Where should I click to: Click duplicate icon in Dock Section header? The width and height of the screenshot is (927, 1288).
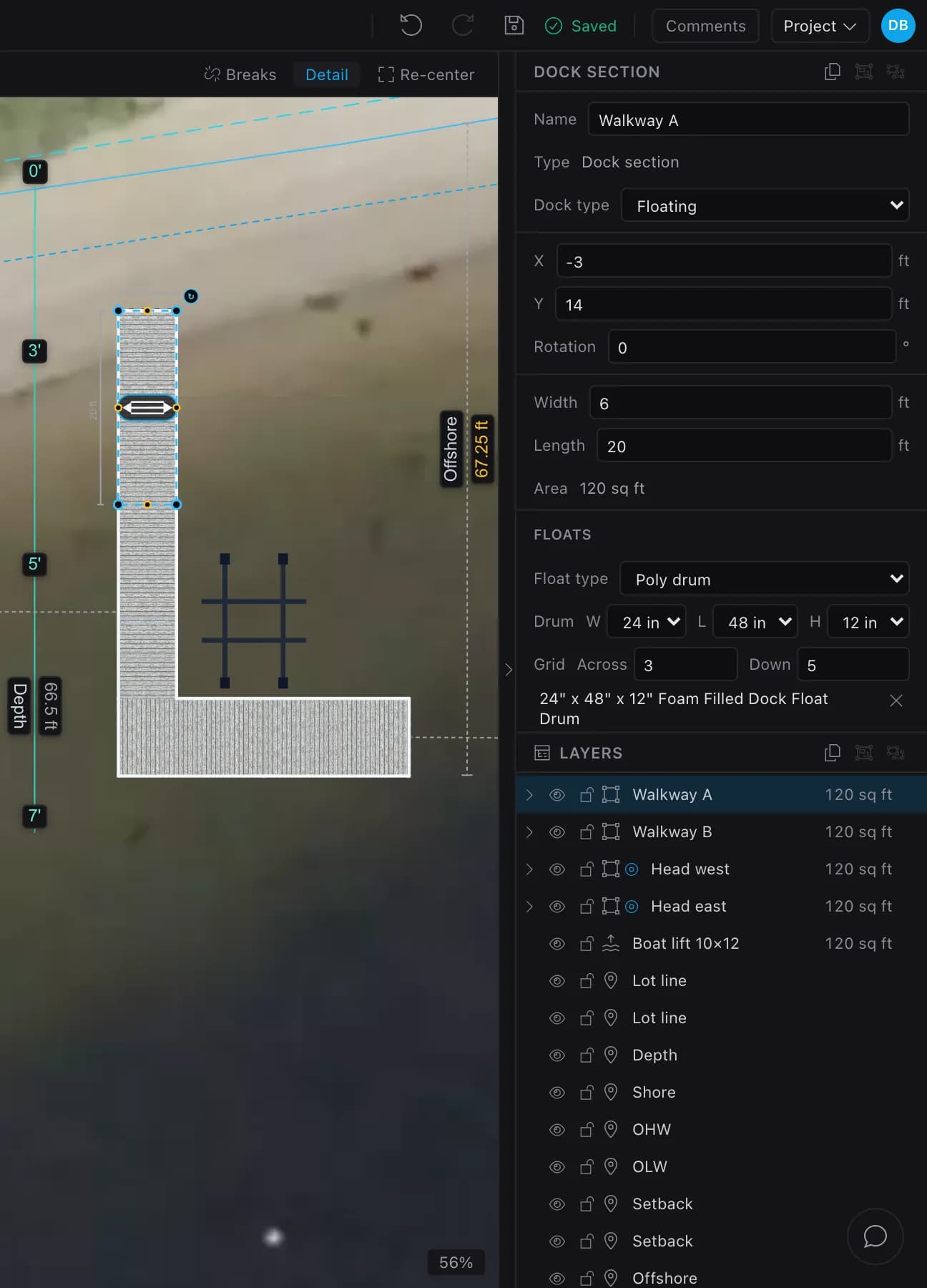[x=833, y=72]
